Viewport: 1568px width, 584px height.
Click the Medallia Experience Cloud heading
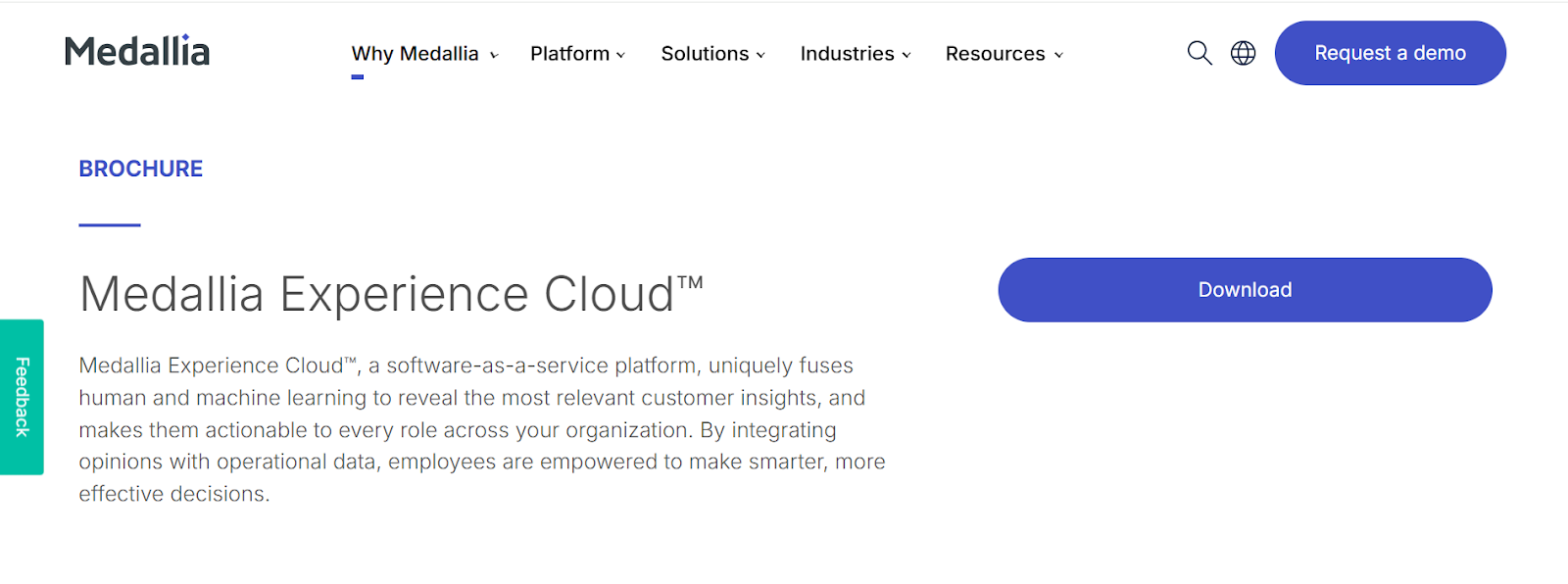click(391, 294)
